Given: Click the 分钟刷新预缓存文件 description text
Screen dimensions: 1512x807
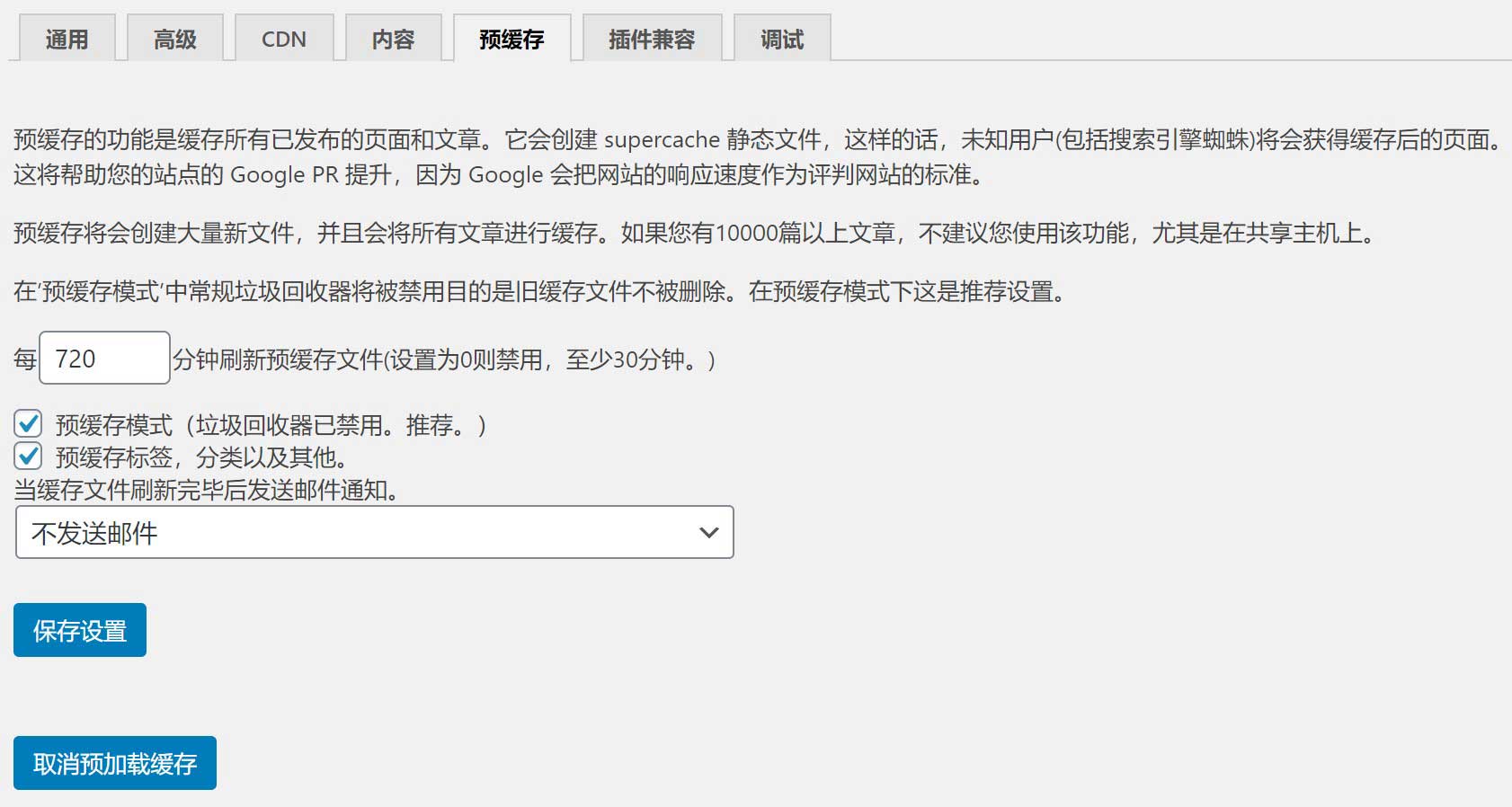Looking at the screenshot, I should coord(444,360).
